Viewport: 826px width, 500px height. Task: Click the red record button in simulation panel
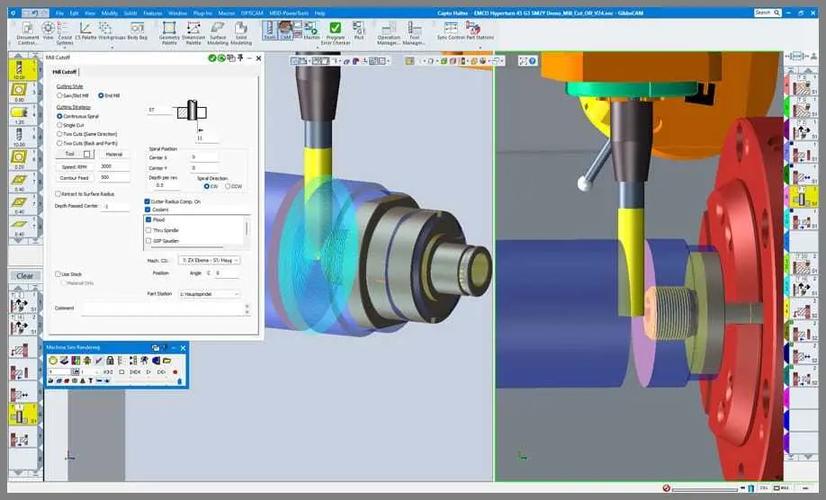click(x=175, y=372)
